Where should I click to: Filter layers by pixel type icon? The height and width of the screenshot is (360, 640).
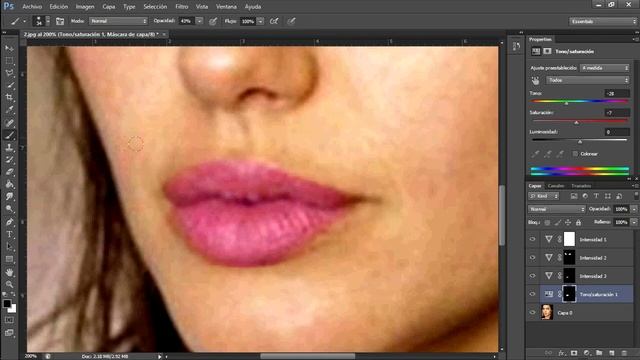pyautogui.click(x=574, y=196)
